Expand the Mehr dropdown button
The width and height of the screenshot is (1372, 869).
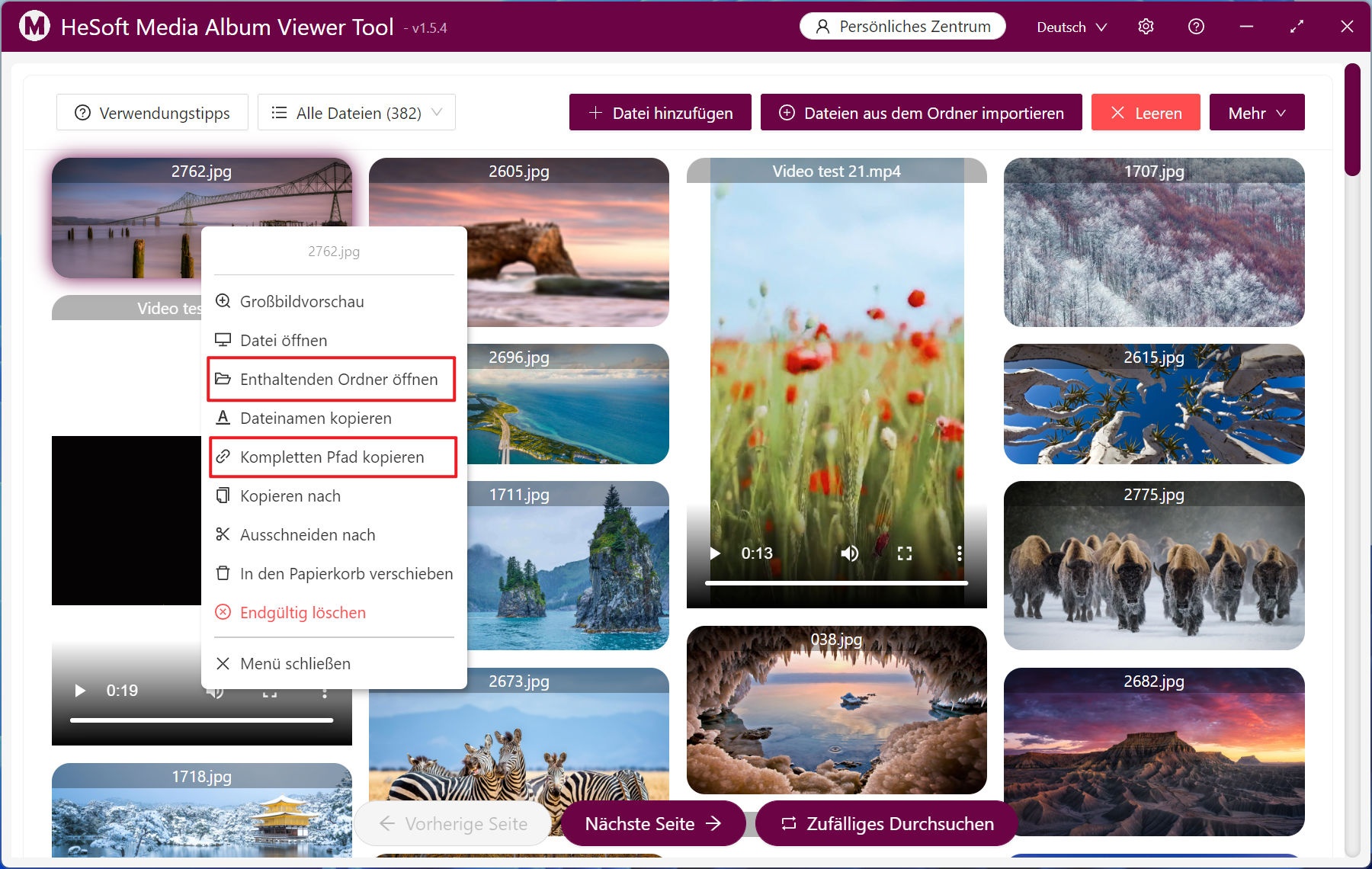pyautogui.click(x=1257, y=113)
